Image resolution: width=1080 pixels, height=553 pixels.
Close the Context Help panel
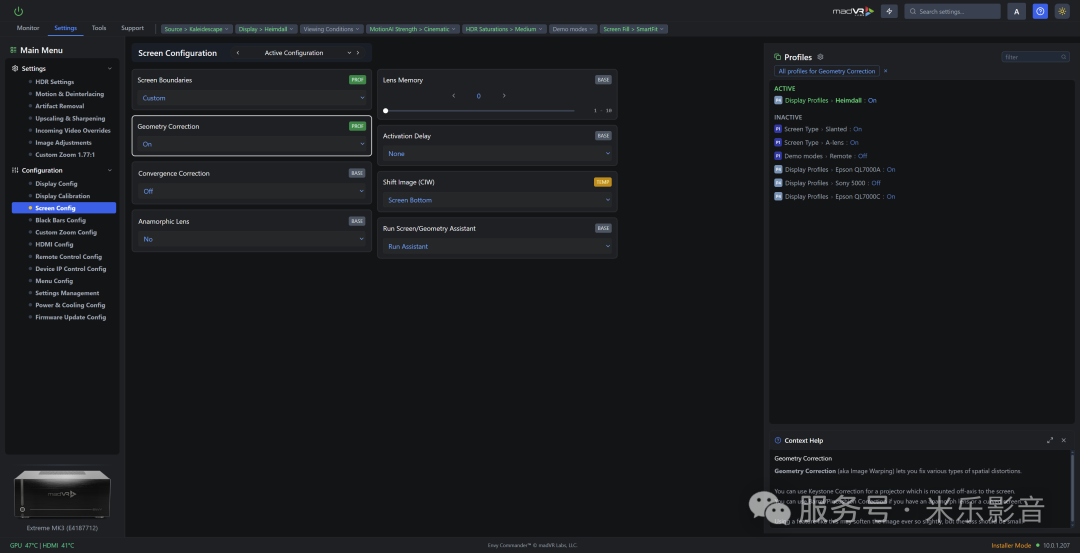click(1063, 440)
